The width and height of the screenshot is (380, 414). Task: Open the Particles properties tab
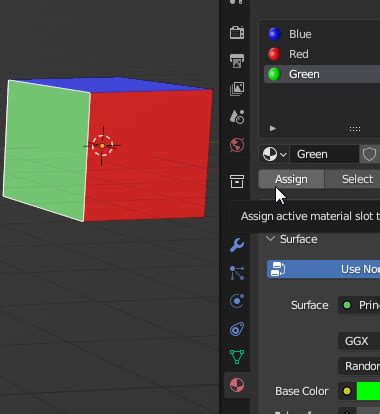[237, 273]
